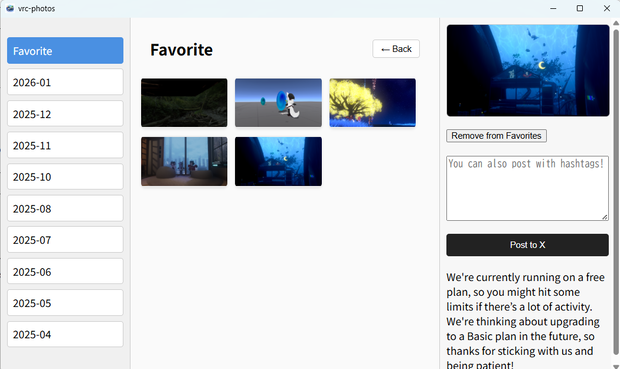
Task: Select the dark forest photo thumbnail
Action: pos(184,103)
